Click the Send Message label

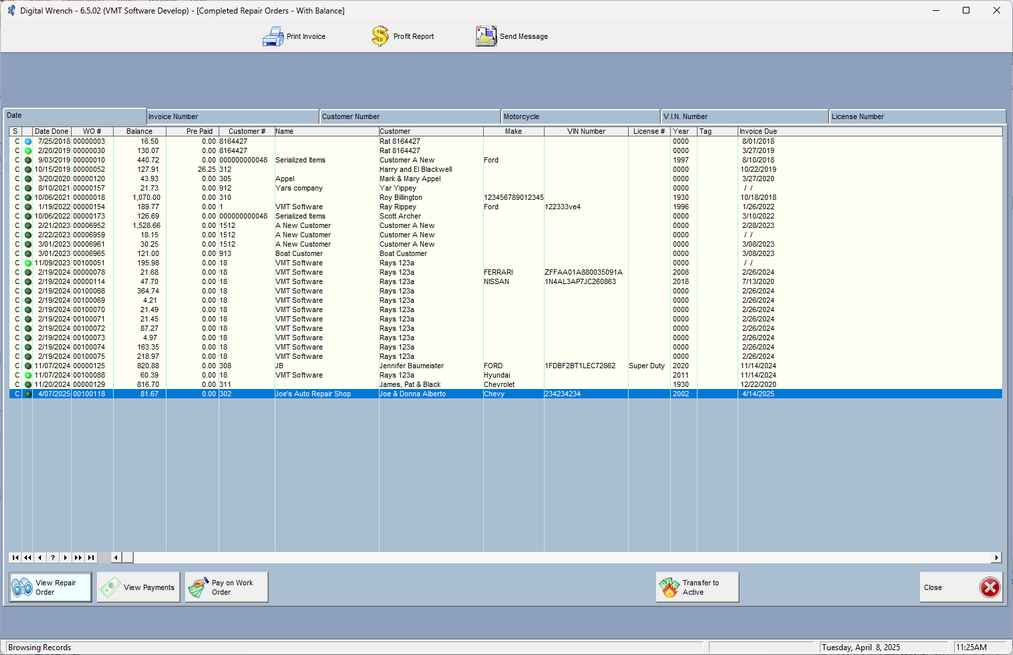click(523, 36)
